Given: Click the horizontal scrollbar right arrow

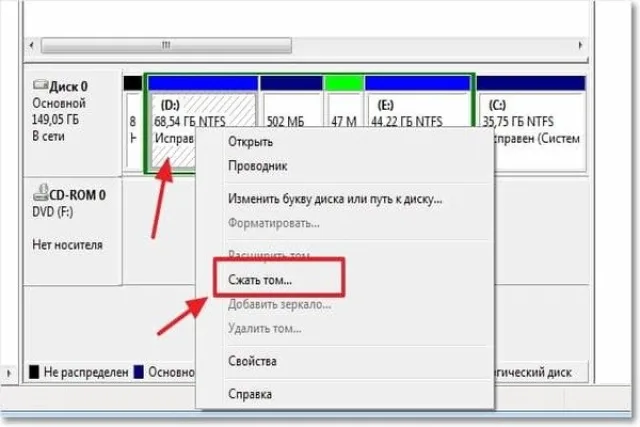Looking at the screenshot, I should (x=580, y=45).
